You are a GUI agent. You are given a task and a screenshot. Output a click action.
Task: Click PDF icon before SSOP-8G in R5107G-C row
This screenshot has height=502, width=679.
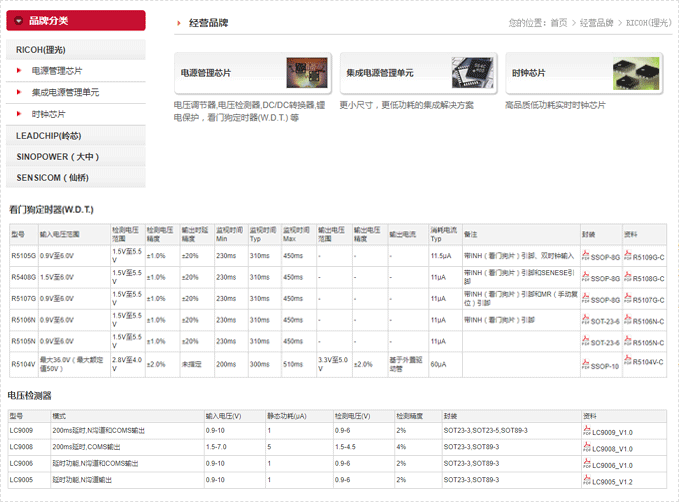pos(586,298)
